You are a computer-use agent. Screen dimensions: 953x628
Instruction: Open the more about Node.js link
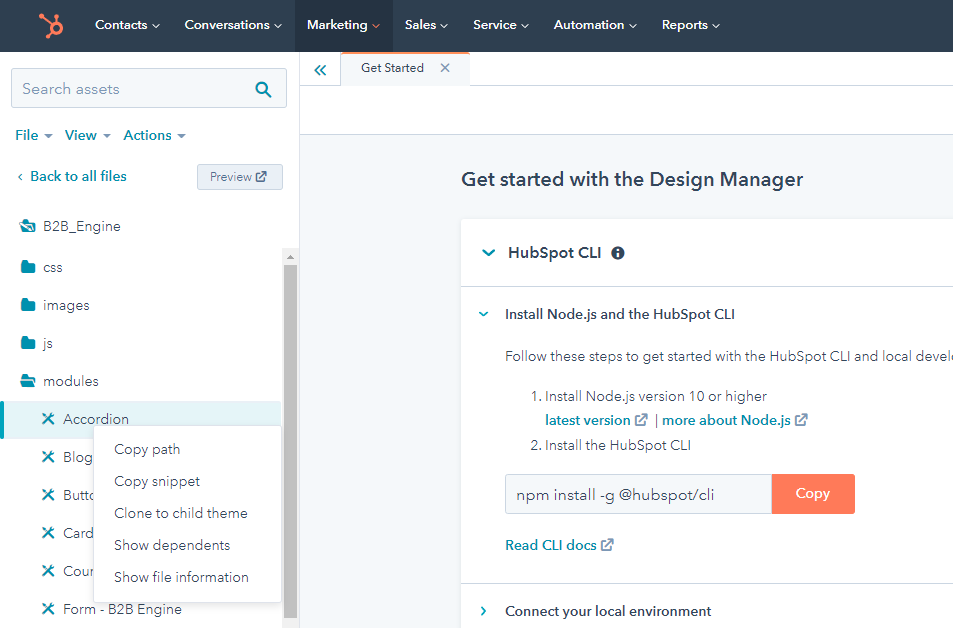click(x=726, y=420)
